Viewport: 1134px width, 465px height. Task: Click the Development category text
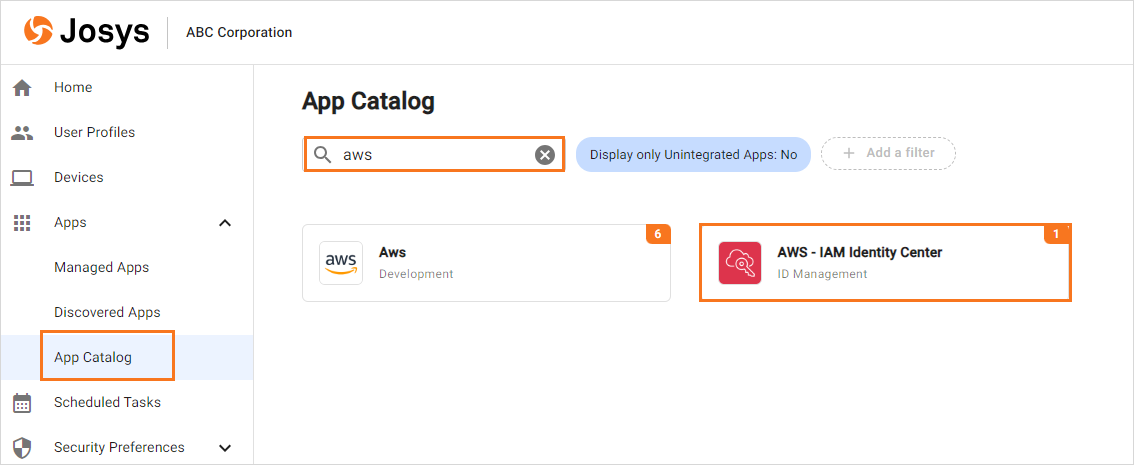[x=416, y=274]
